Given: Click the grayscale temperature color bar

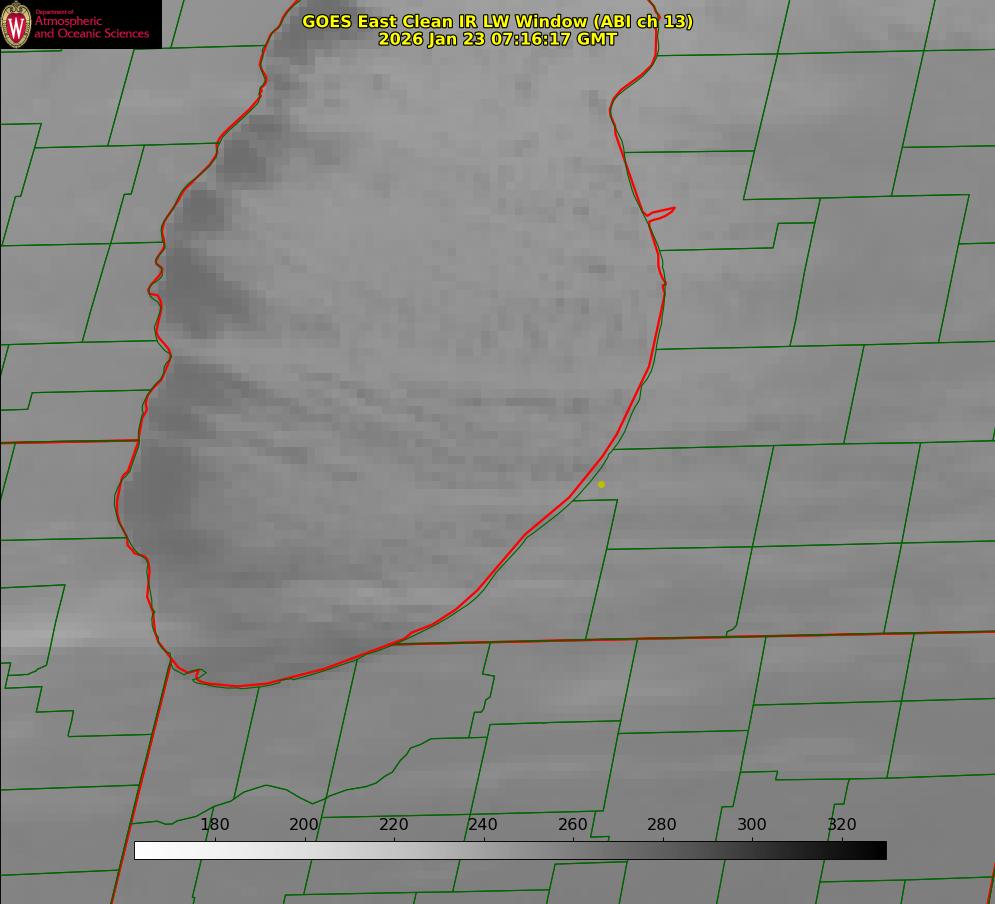Looking at the screenshot, I should point(510,850).
